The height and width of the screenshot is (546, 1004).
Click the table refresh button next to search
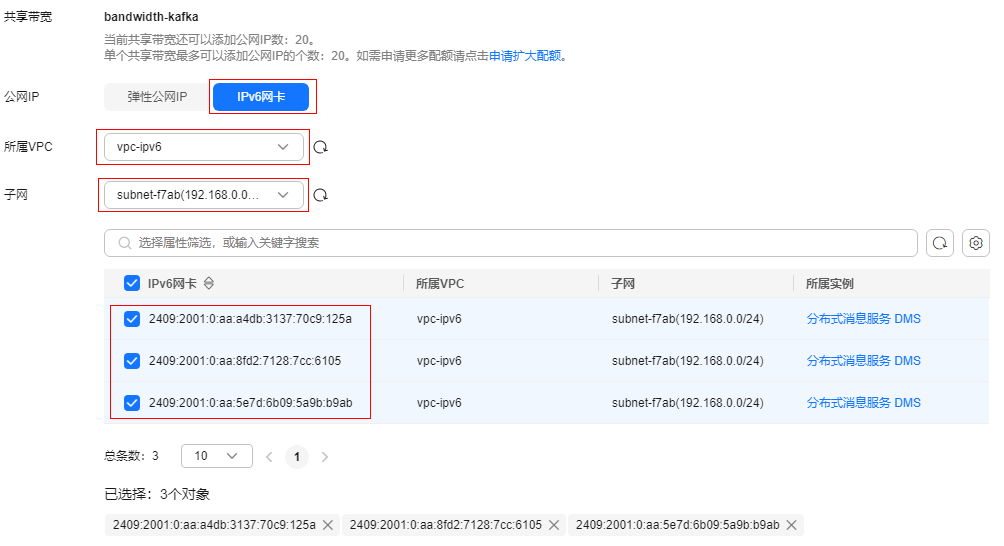(940, 243)
